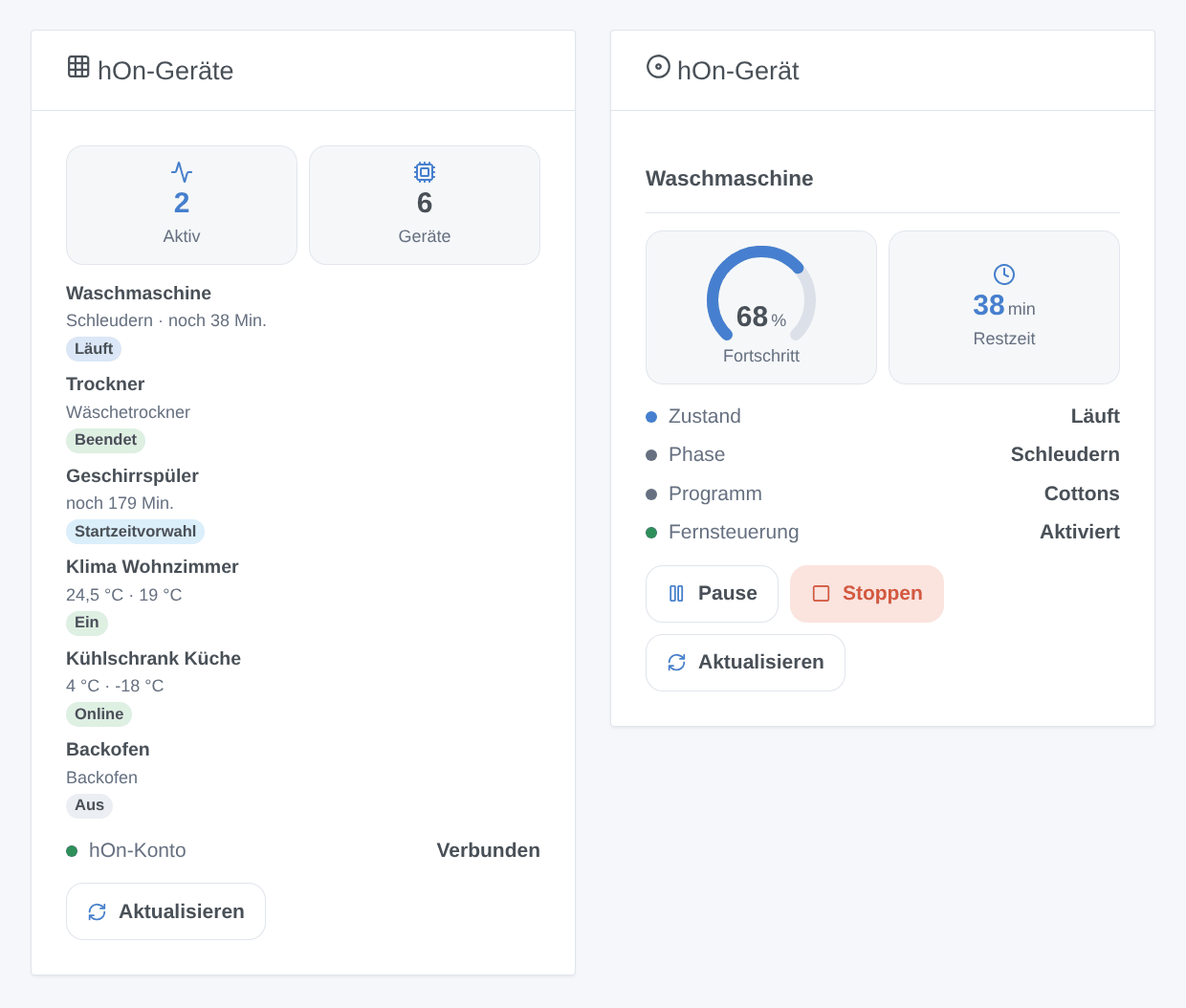Select Trockner in the device list
This screenshot has width=1186, height=1008.
[105, 384]
